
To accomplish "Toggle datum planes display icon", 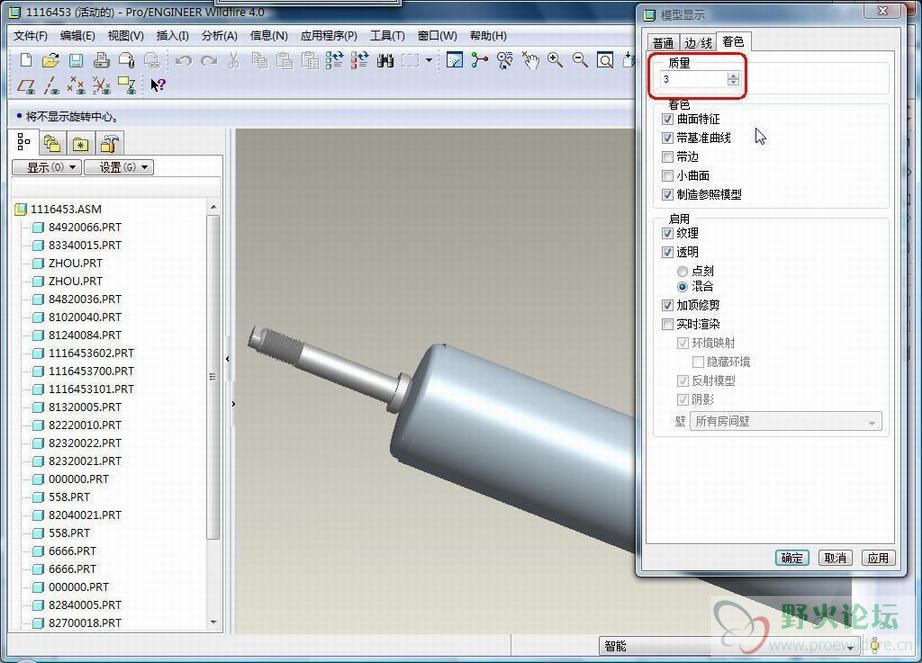I will [x=26, y=86].
